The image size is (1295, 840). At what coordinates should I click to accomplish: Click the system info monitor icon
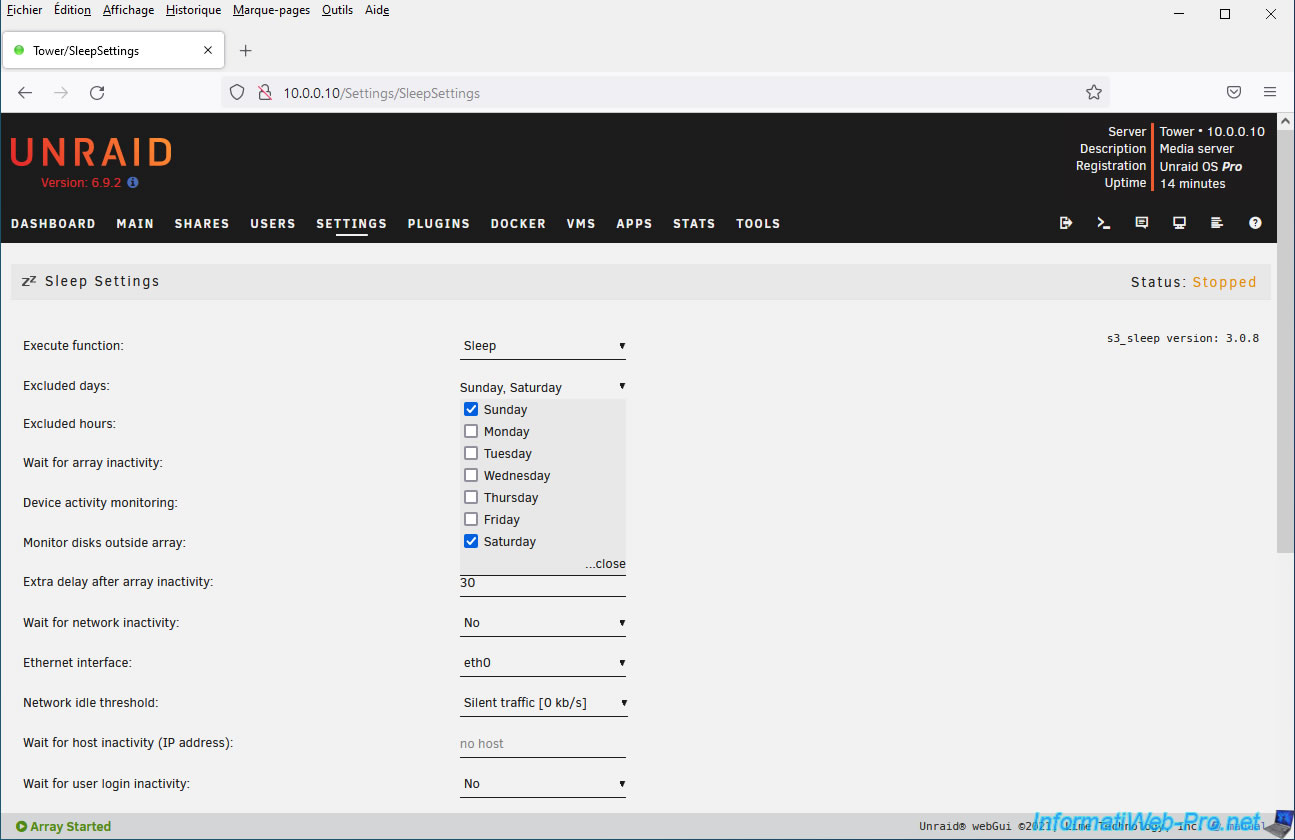1179,223
